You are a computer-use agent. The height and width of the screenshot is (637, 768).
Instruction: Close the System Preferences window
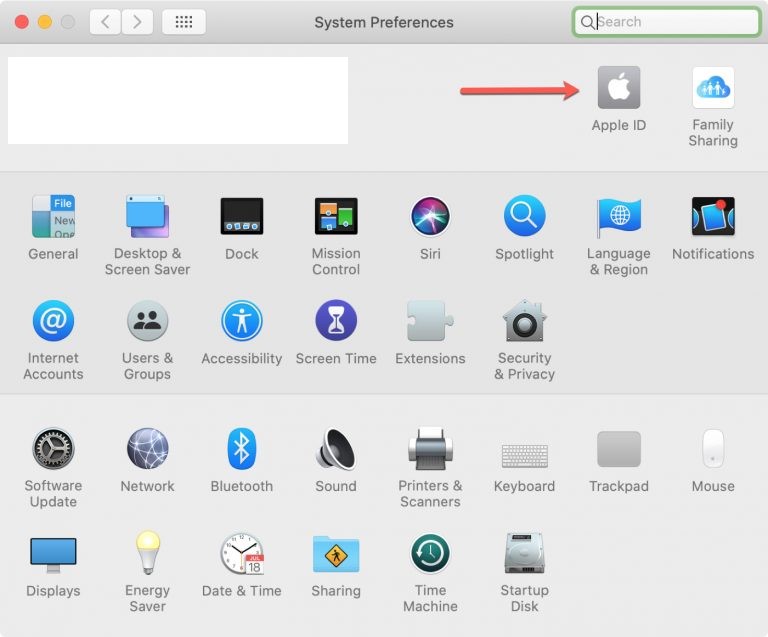click(x=22, y=22)
